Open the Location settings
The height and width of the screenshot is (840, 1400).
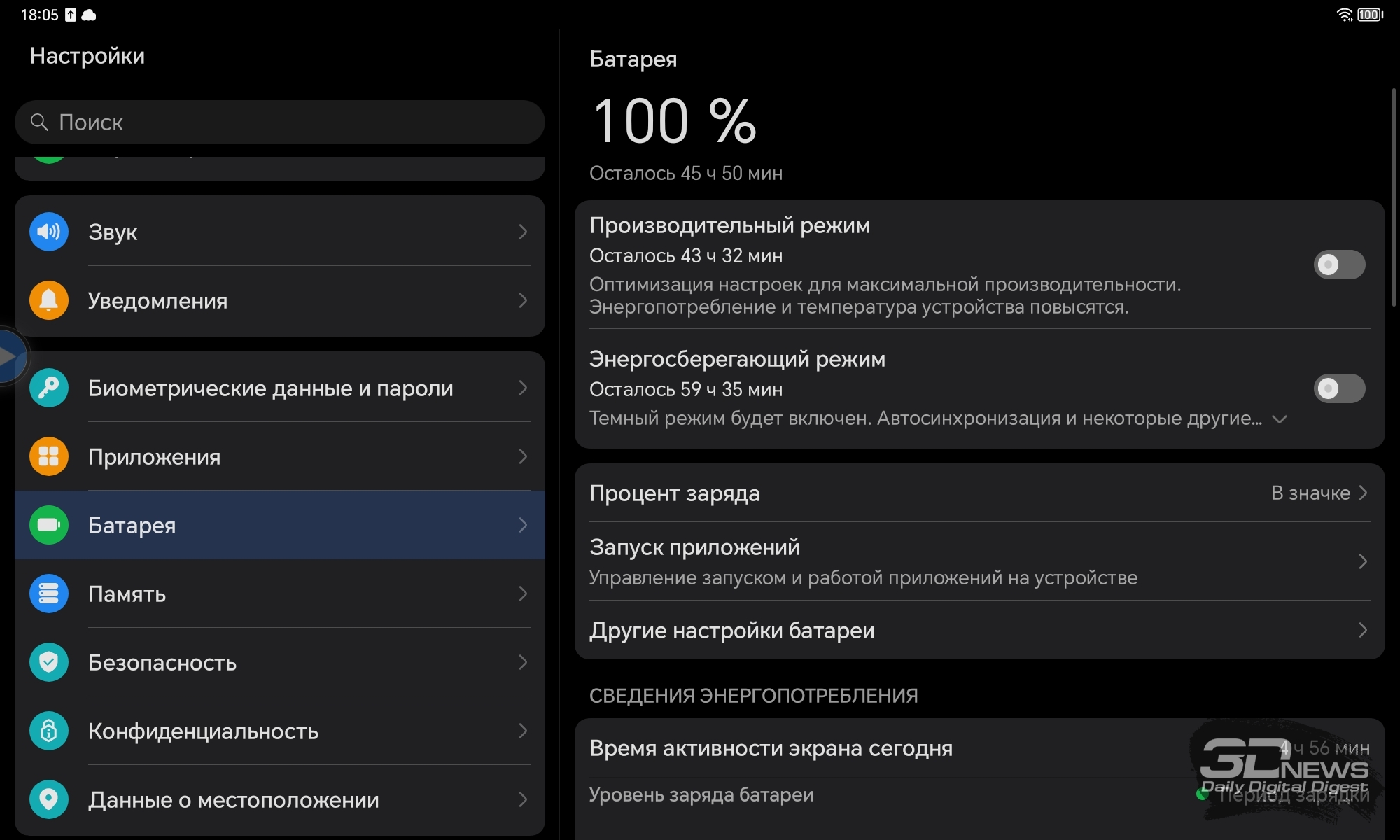[x=279, y=797]
